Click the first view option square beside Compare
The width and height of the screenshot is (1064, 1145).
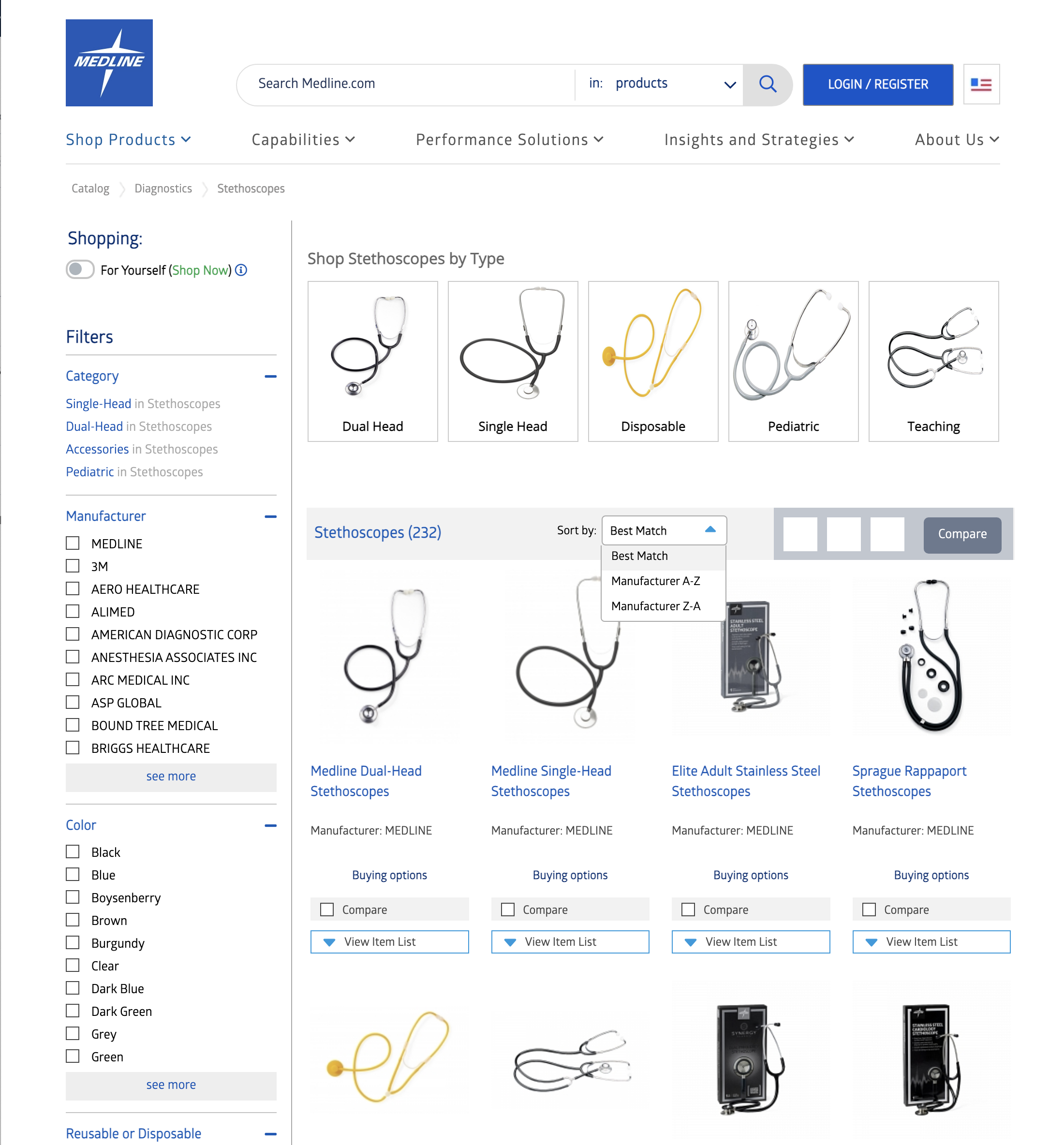pos(800,534)
